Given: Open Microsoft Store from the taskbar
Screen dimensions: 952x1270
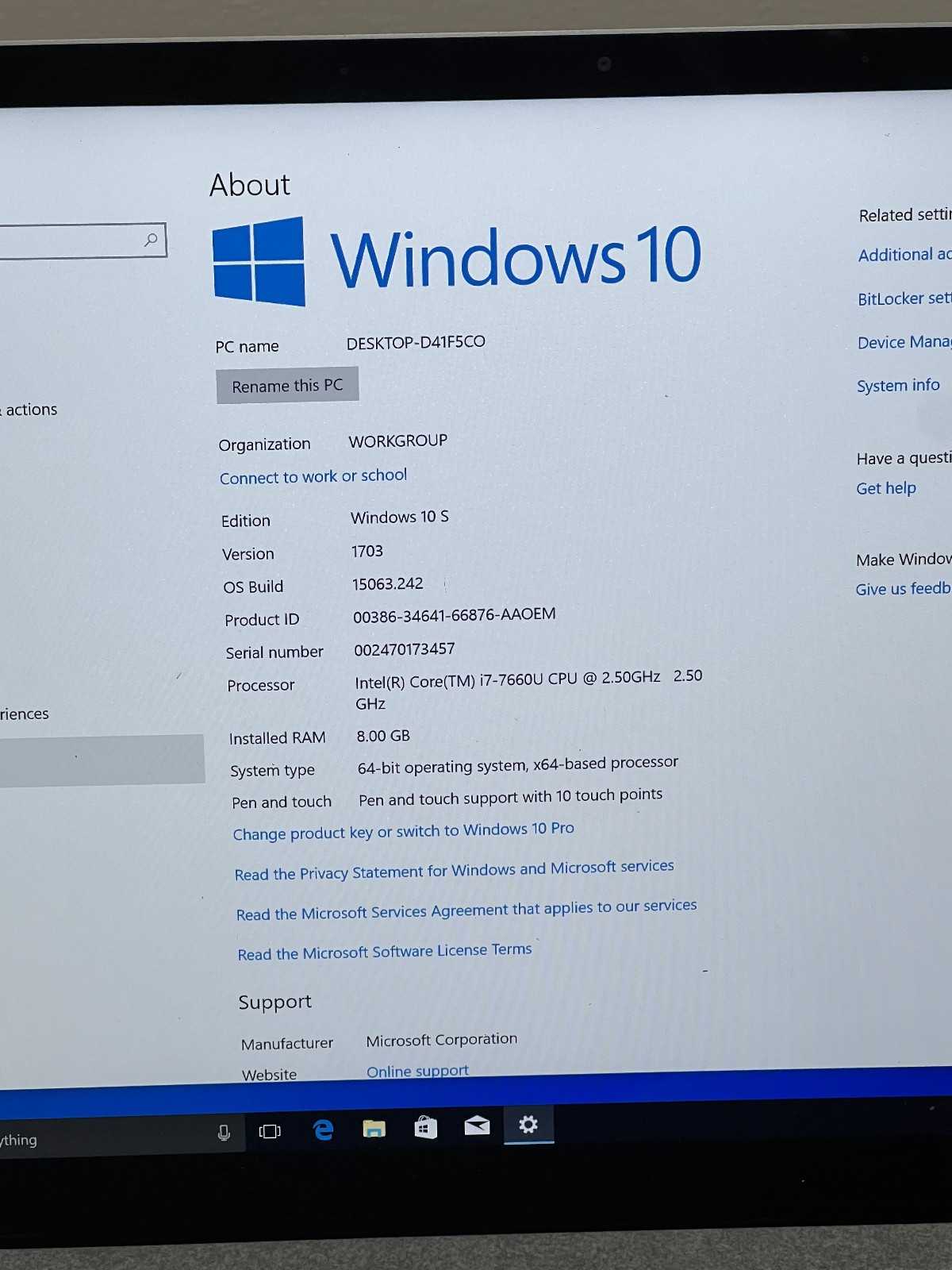Looking at the screenshot, I should pos(426,1127).
